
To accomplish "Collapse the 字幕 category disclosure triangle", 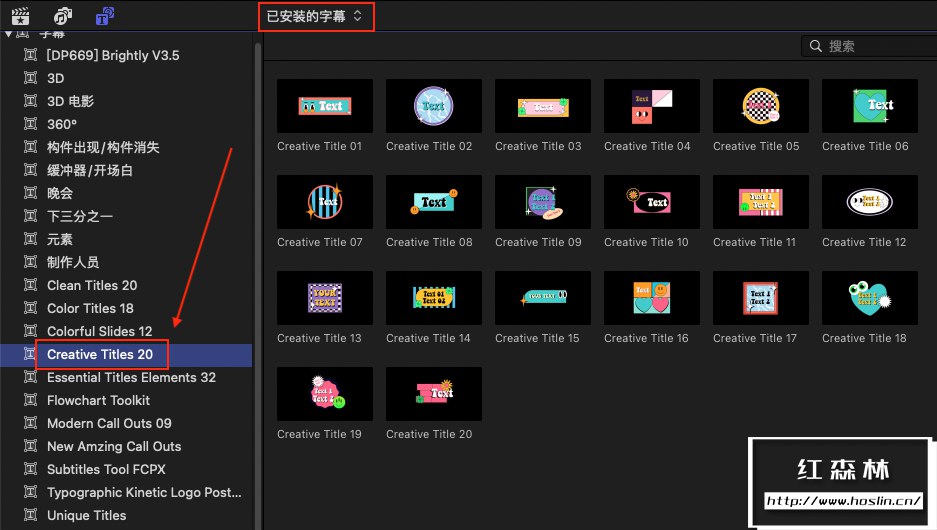I will (8, 34).
